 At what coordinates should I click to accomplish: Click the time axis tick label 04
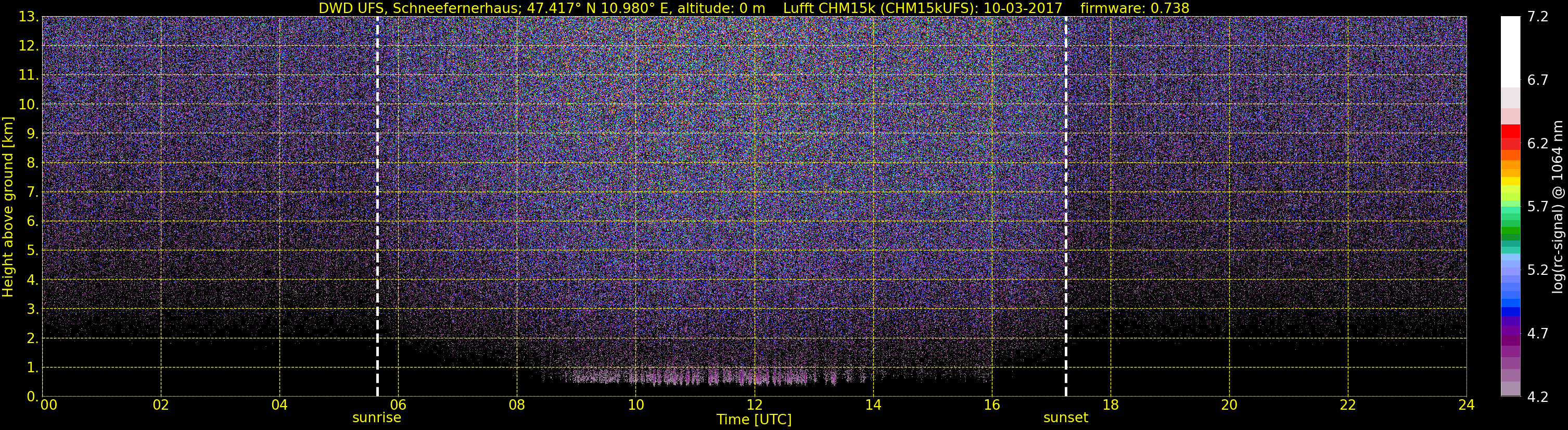tap(279, 405)
